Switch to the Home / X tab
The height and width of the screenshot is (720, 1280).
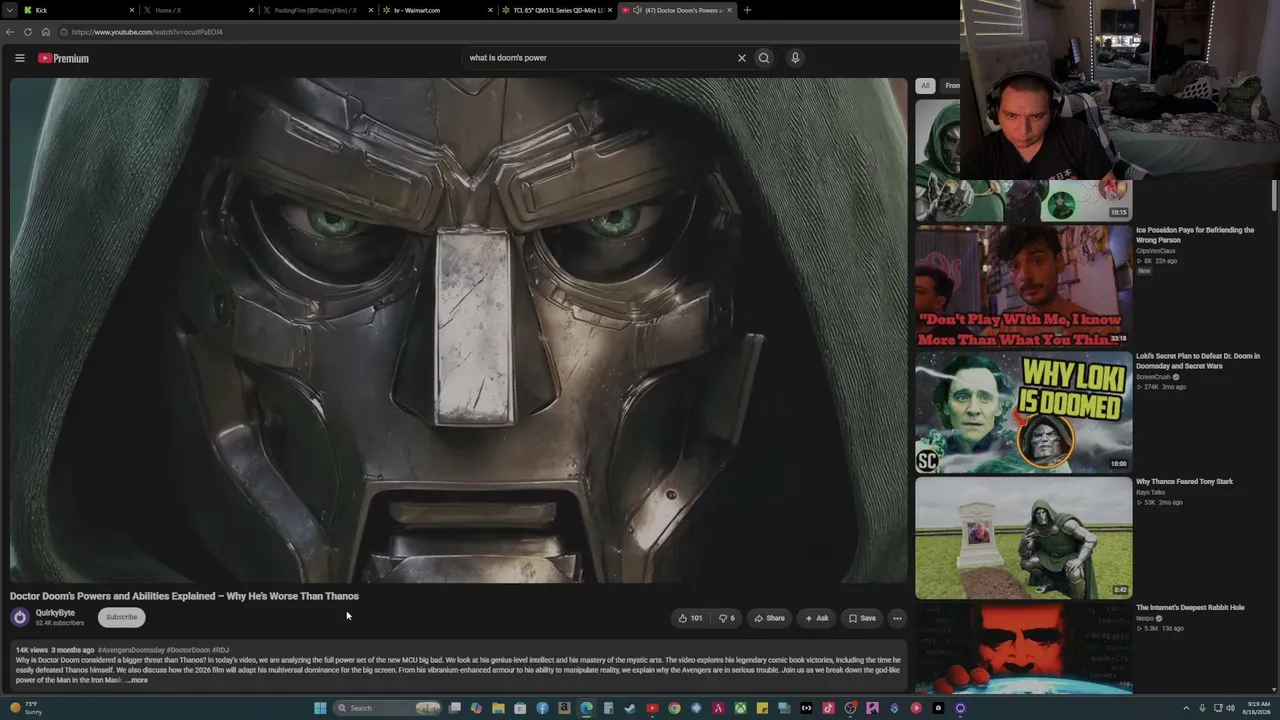(198, 10)
